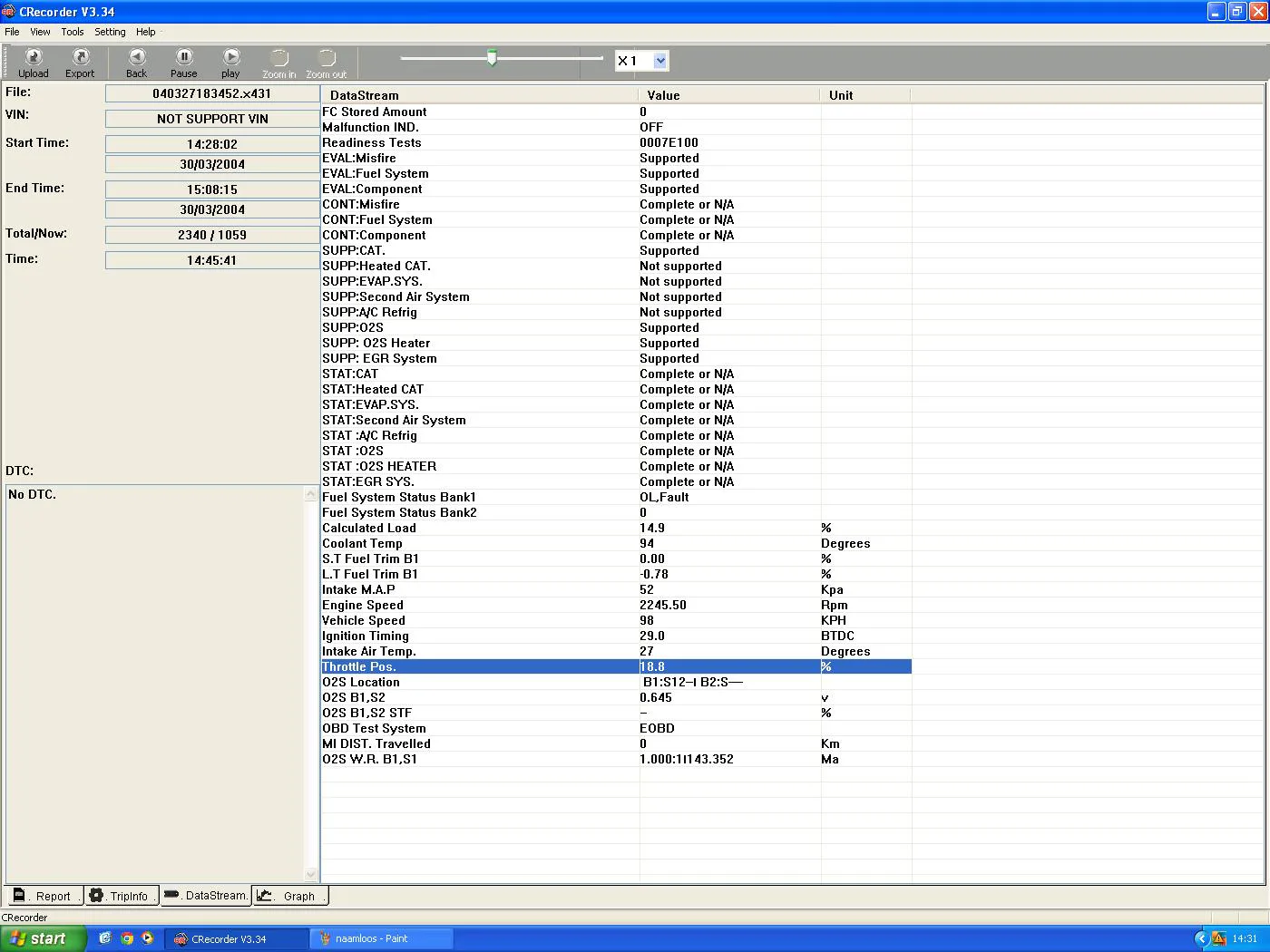Click the Upload toolbar icon
1270x952 pixels.
pos(34,63)
